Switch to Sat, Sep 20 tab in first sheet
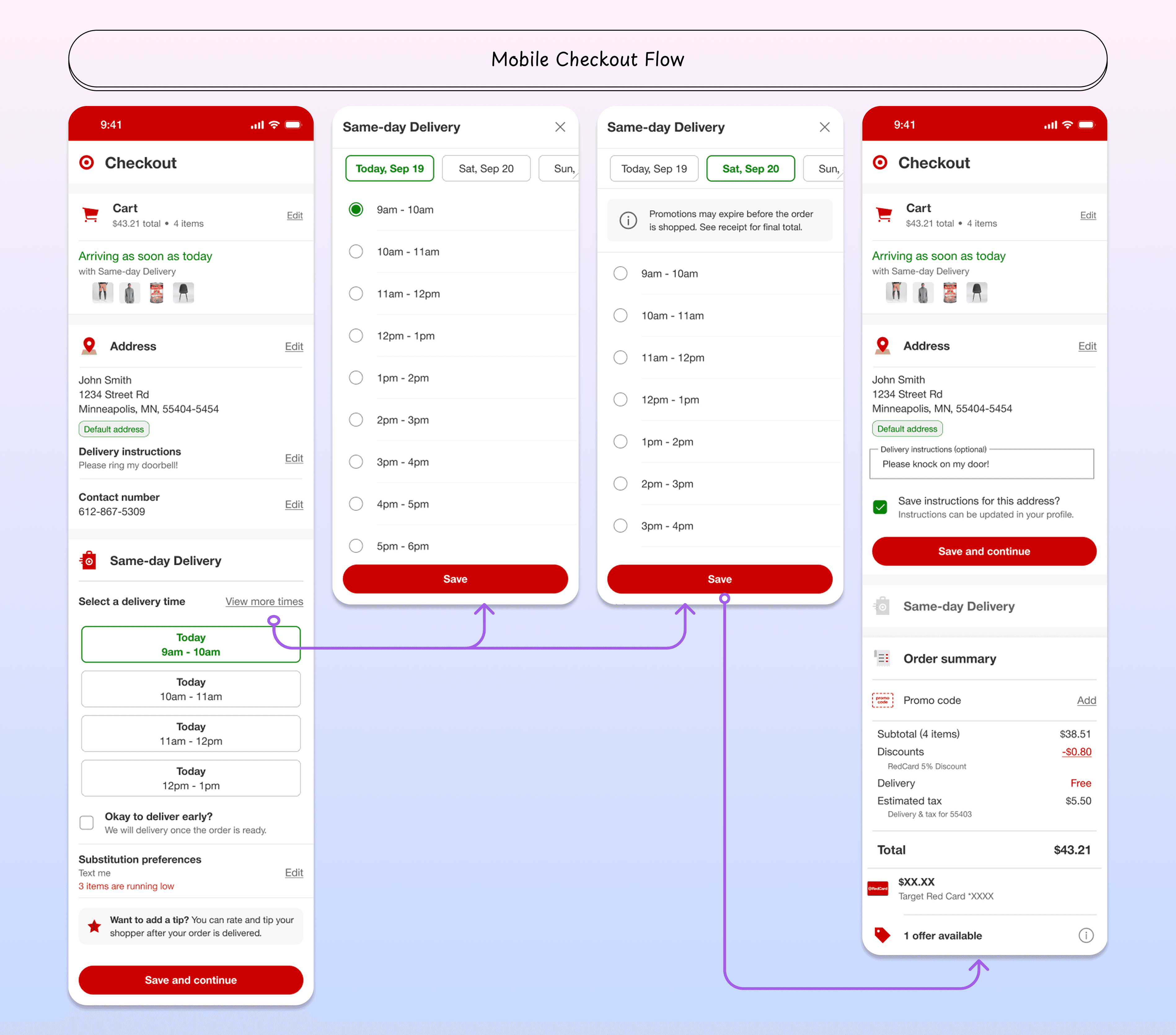 pos(486,169)
